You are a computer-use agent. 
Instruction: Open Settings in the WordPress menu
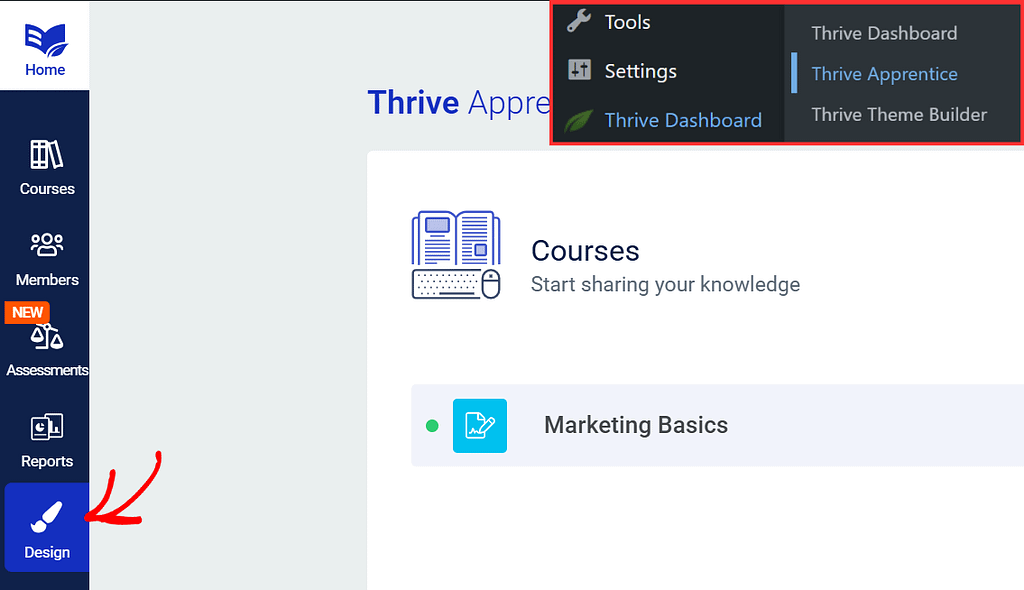640,71
